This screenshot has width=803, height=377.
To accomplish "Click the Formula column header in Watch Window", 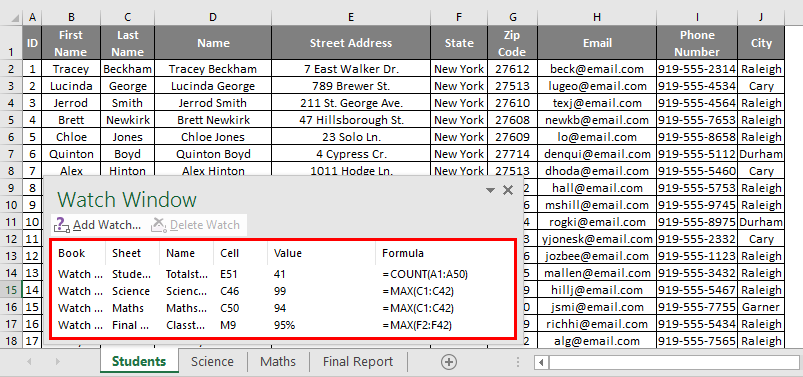I will point(403,253).
